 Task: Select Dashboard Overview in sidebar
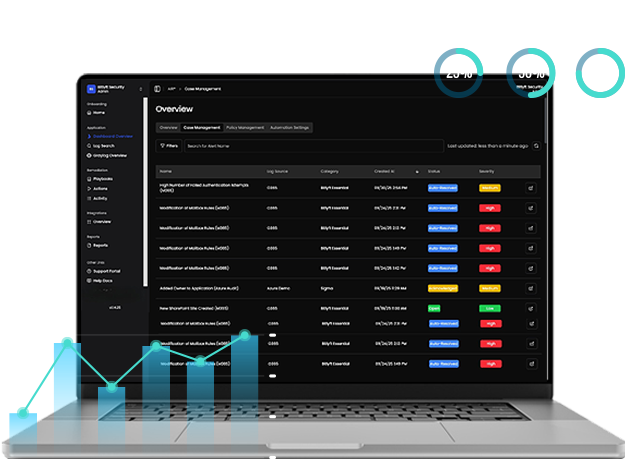[x=110, y=135]
